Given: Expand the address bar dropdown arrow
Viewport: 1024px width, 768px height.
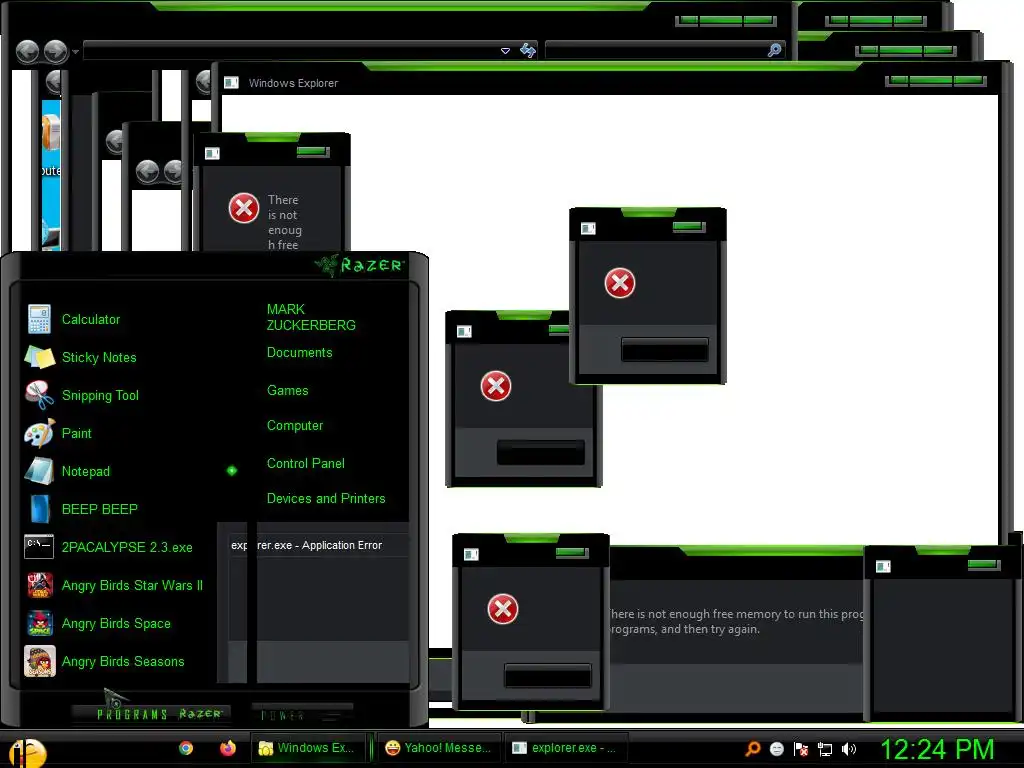Looking at the screenshot, I should click(x=505, y=50).
